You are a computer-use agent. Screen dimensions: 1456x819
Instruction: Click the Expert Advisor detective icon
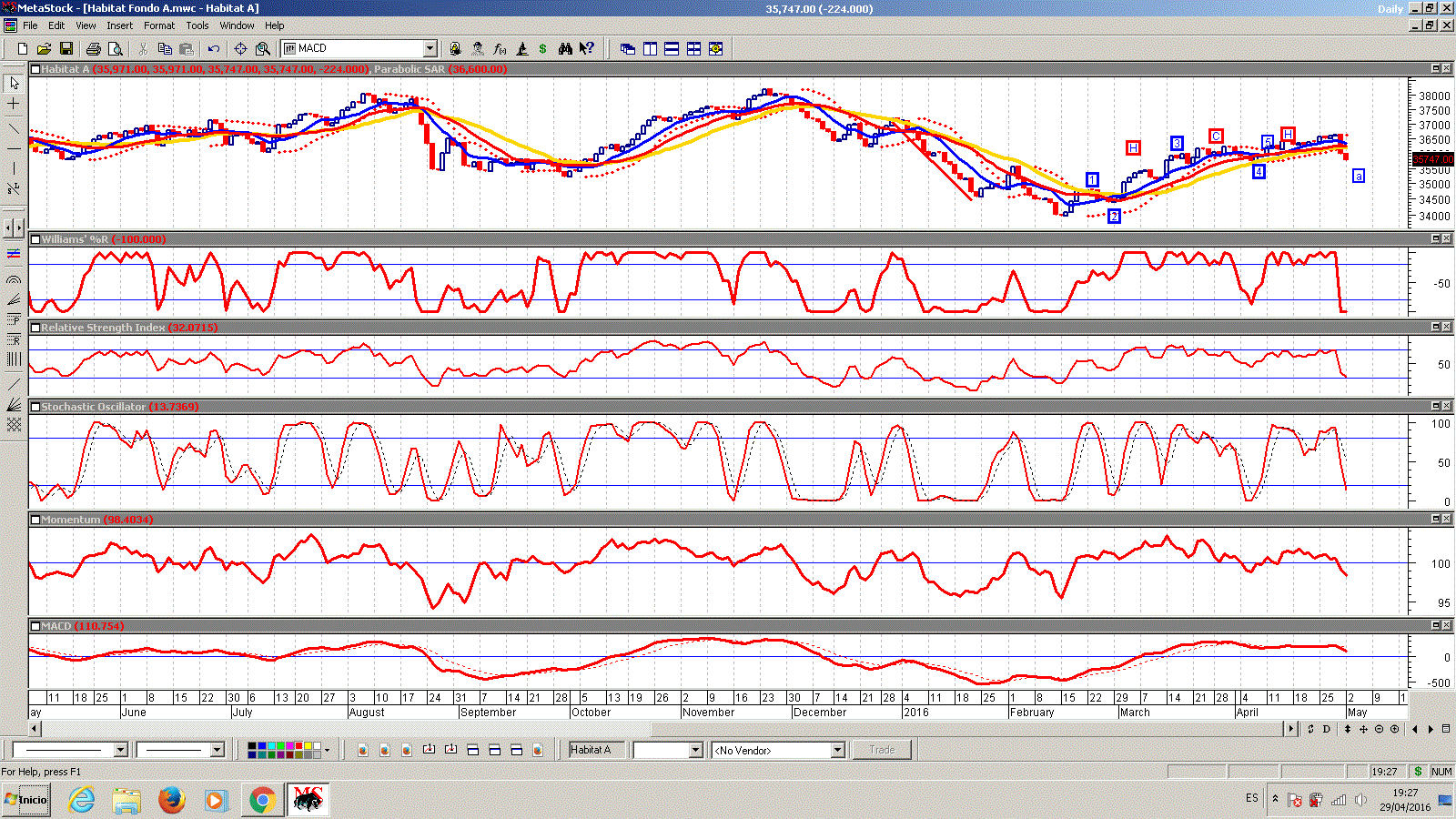(478, 48)
